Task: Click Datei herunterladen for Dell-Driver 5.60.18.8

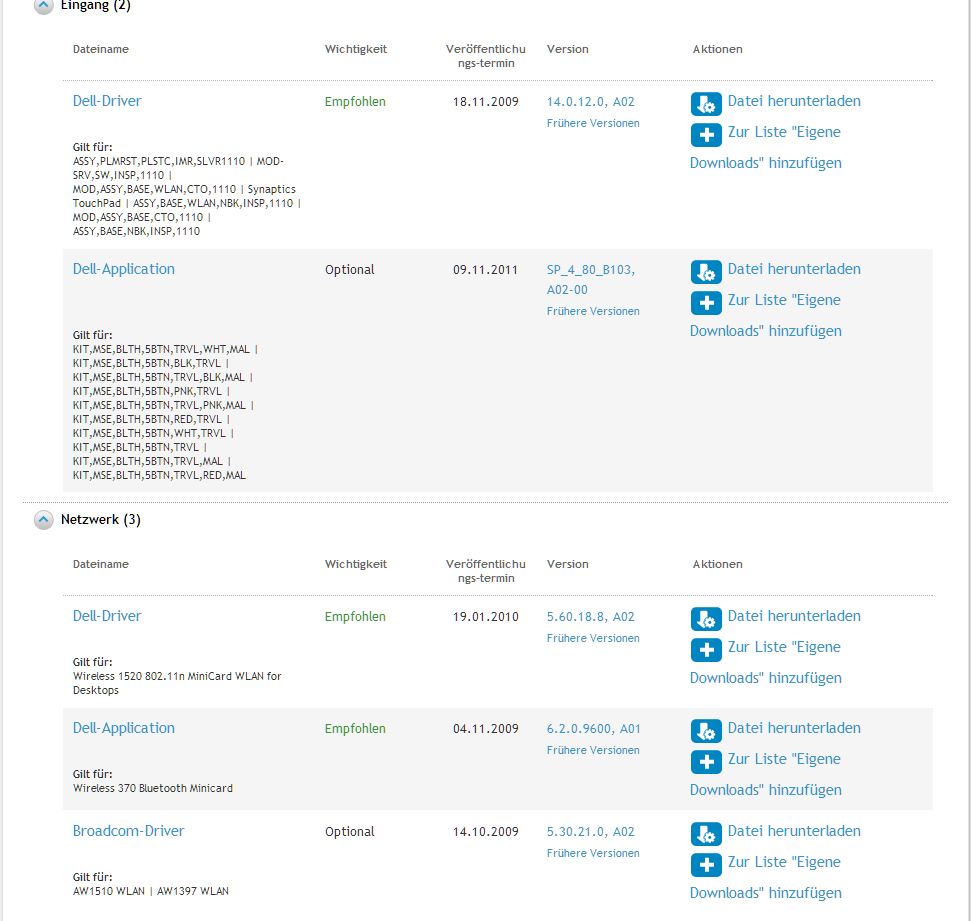Action: (794, 616)
